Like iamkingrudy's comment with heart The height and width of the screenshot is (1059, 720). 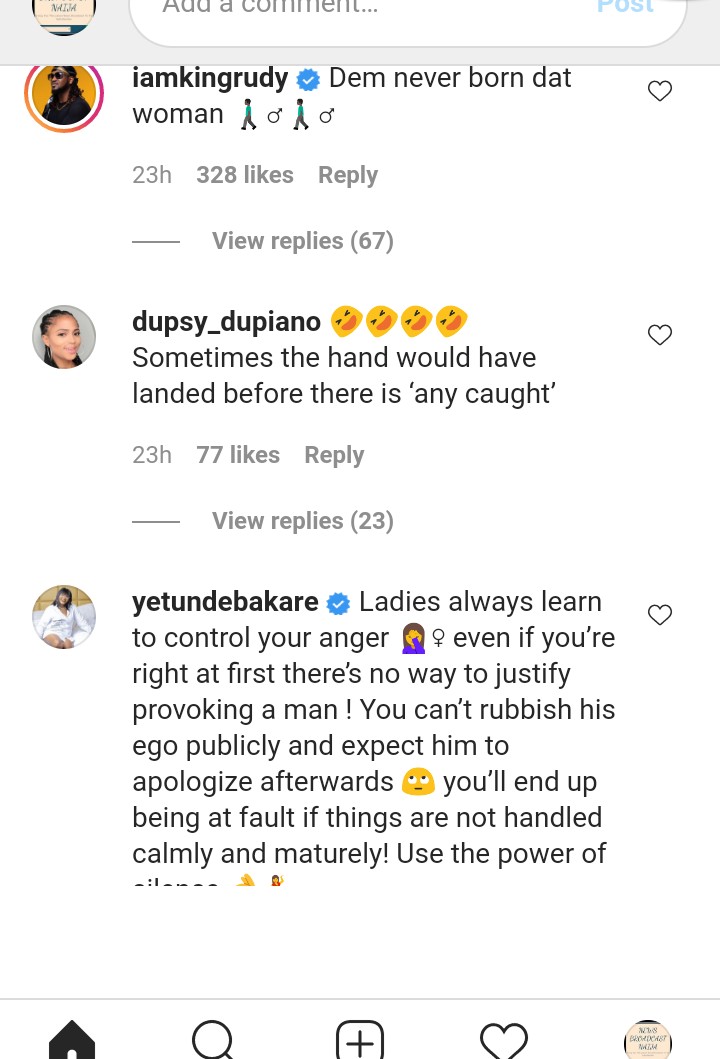pyautogui.click(x=660, y=92)
